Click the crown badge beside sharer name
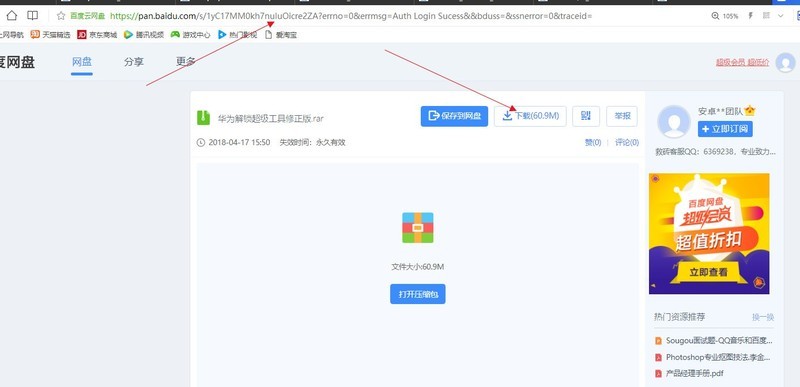This screenshot has width=800, height=387. point(750,111)
